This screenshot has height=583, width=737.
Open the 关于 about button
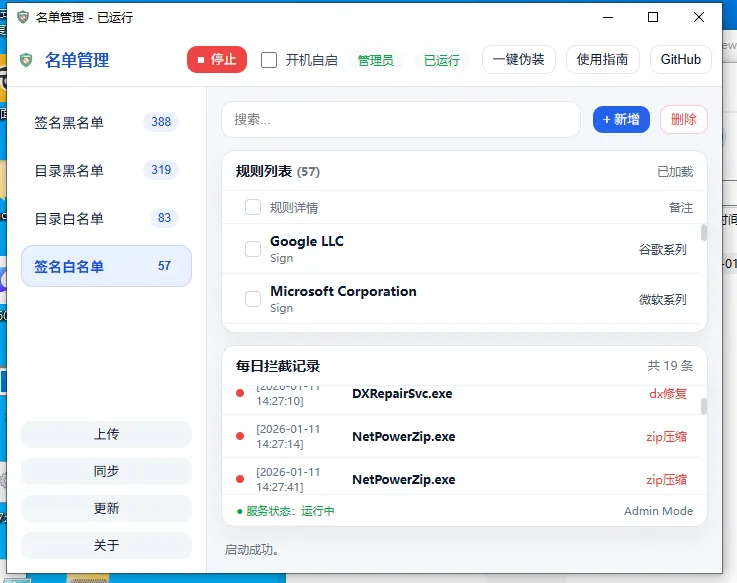click(x=106, y=545)
